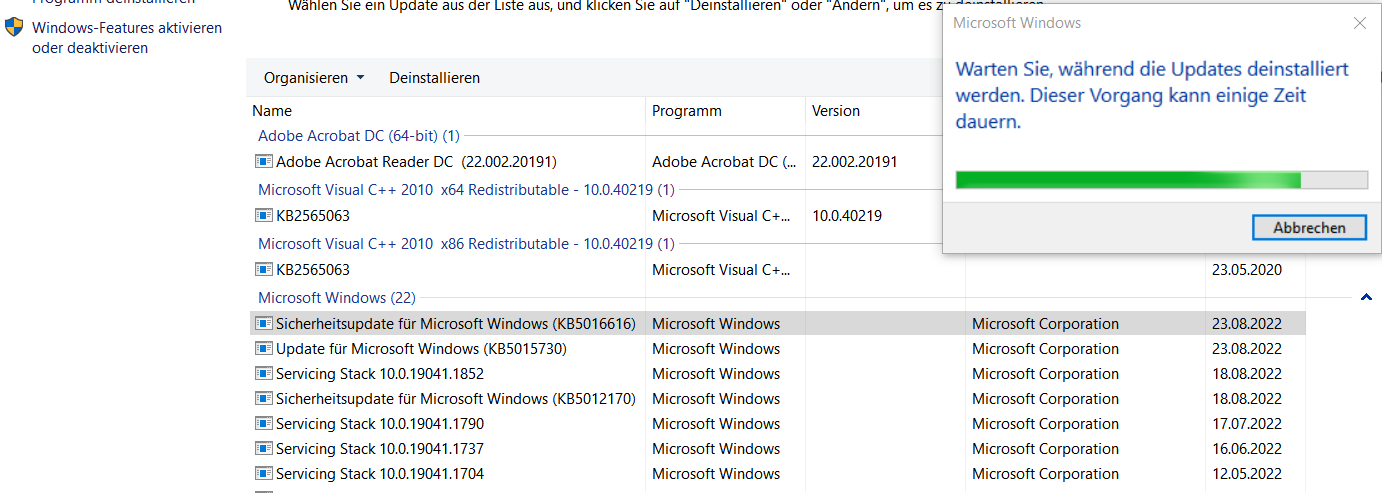Click the Servicing Stack 10.0.19041.1790 icon
This screenshot has height=493, width=1382.
264,424
